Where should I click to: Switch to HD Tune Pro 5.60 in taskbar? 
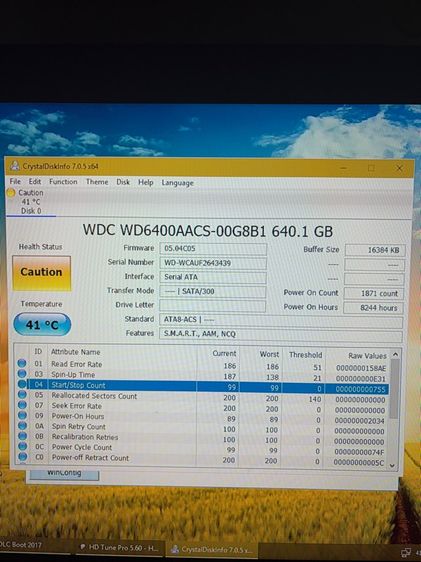tap(119, 548)
